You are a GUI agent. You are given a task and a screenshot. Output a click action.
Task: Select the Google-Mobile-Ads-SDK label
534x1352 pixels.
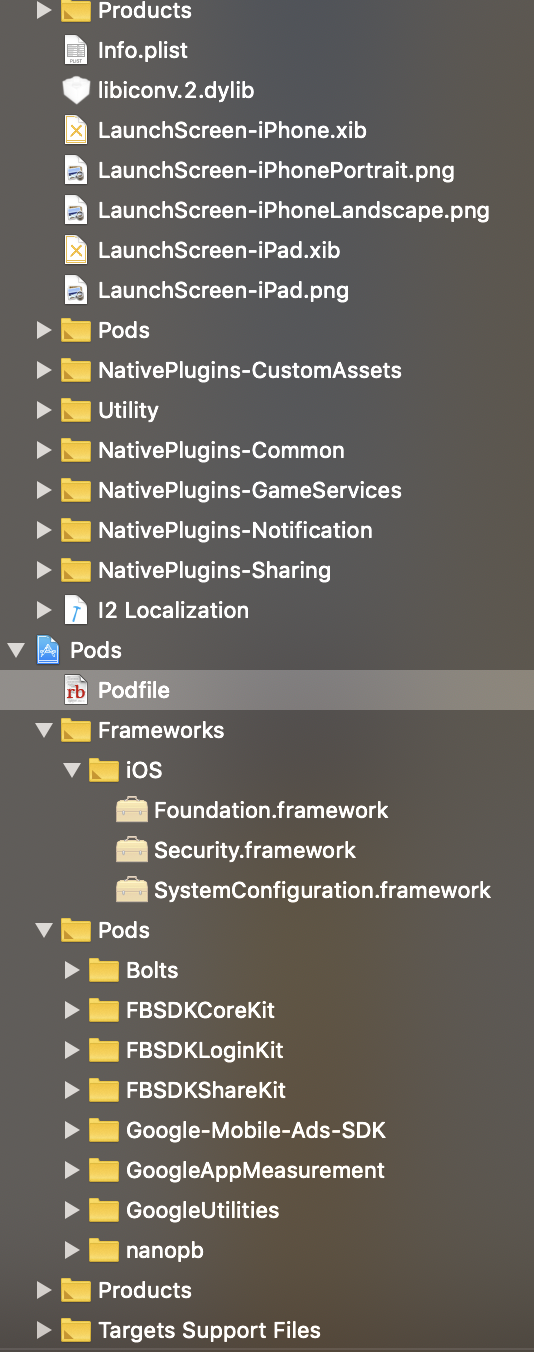pyautogui.click(x=256, y=1130)
